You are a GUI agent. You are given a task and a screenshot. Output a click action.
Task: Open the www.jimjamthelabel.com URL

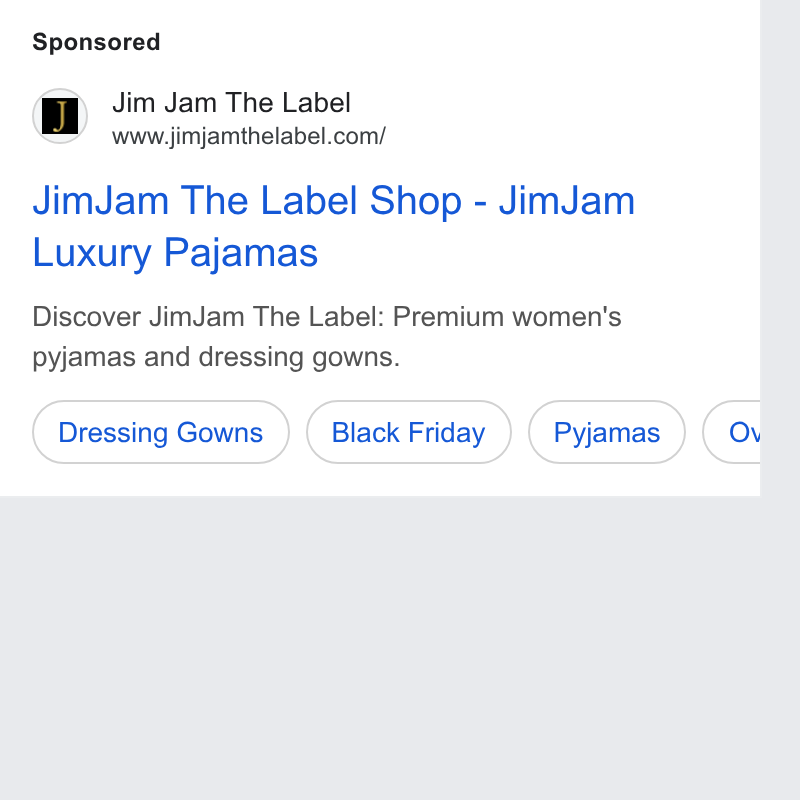pyautogui.click(x=249, y=136)
